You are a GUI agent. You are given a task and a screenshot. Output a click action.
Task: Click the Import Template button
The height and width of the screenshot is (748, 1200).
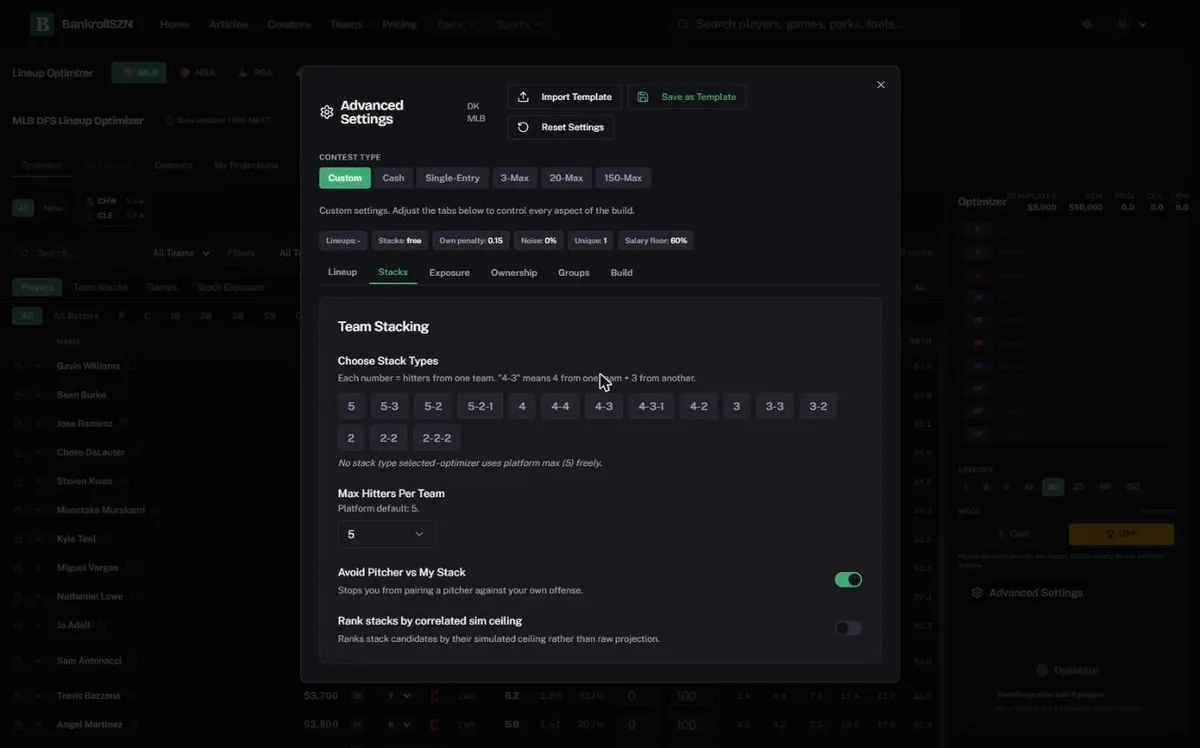[564, 97]
